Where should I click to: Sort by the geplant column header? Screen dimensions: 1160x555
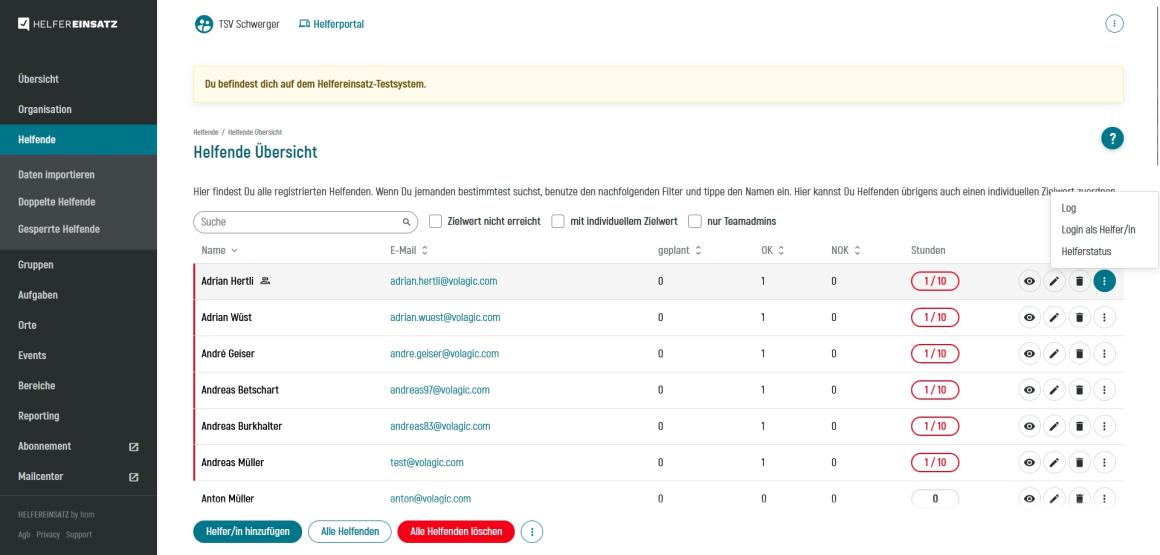point(679,250)
